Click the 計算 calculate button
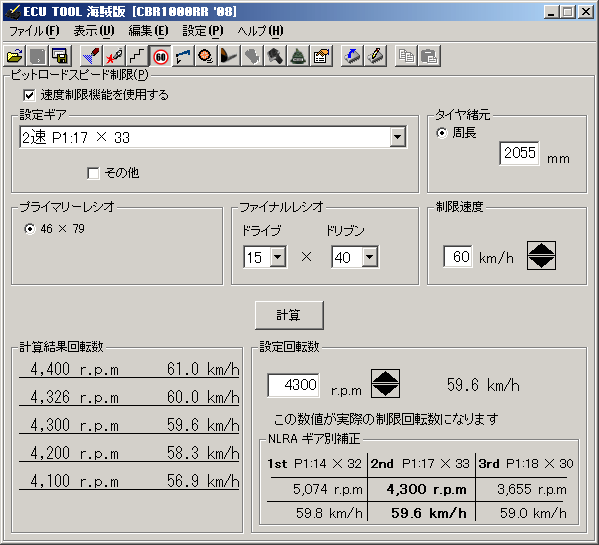Viewport: 599px width, 545px height. [x=289, y=315]
